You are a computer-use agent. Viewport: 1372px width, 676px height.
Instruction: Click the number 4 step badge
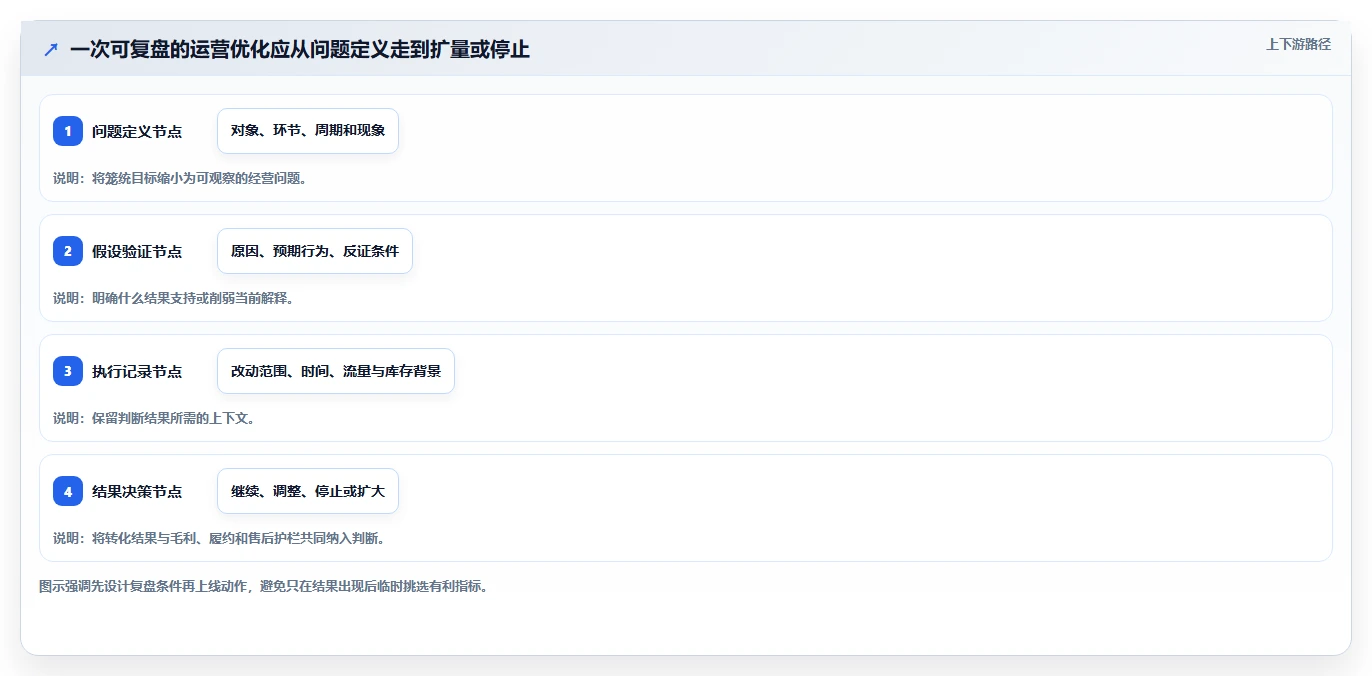click(x=68, y=491)
